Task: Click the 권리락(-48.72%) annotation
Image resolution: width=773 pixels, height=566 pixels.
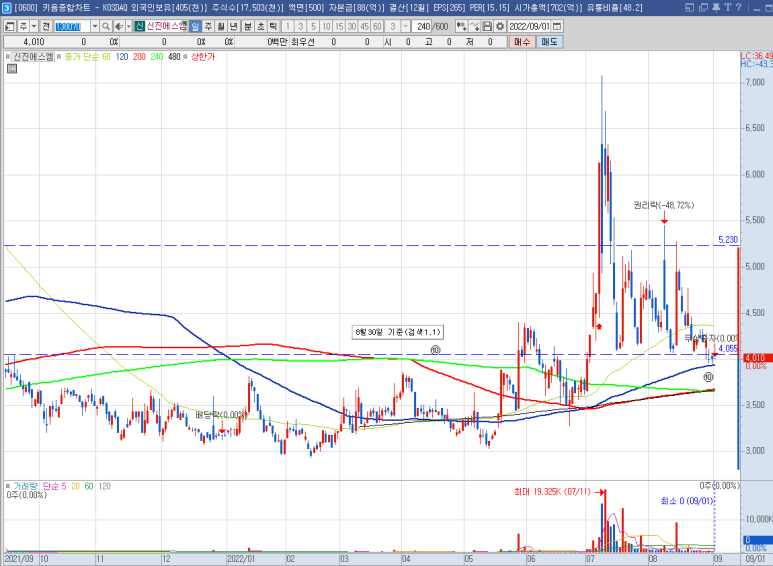Action: pos(664,205)
